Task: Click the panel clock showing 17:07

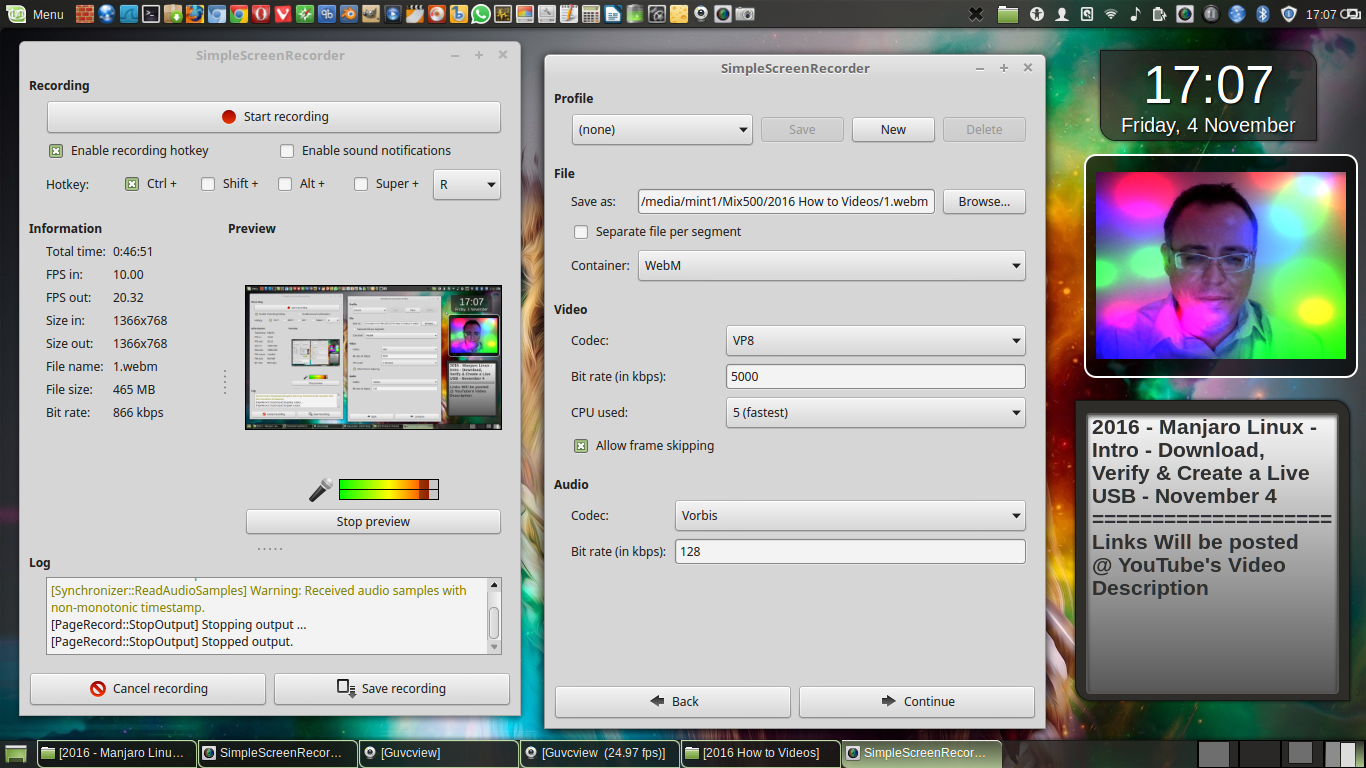Action: (1320, 14)
